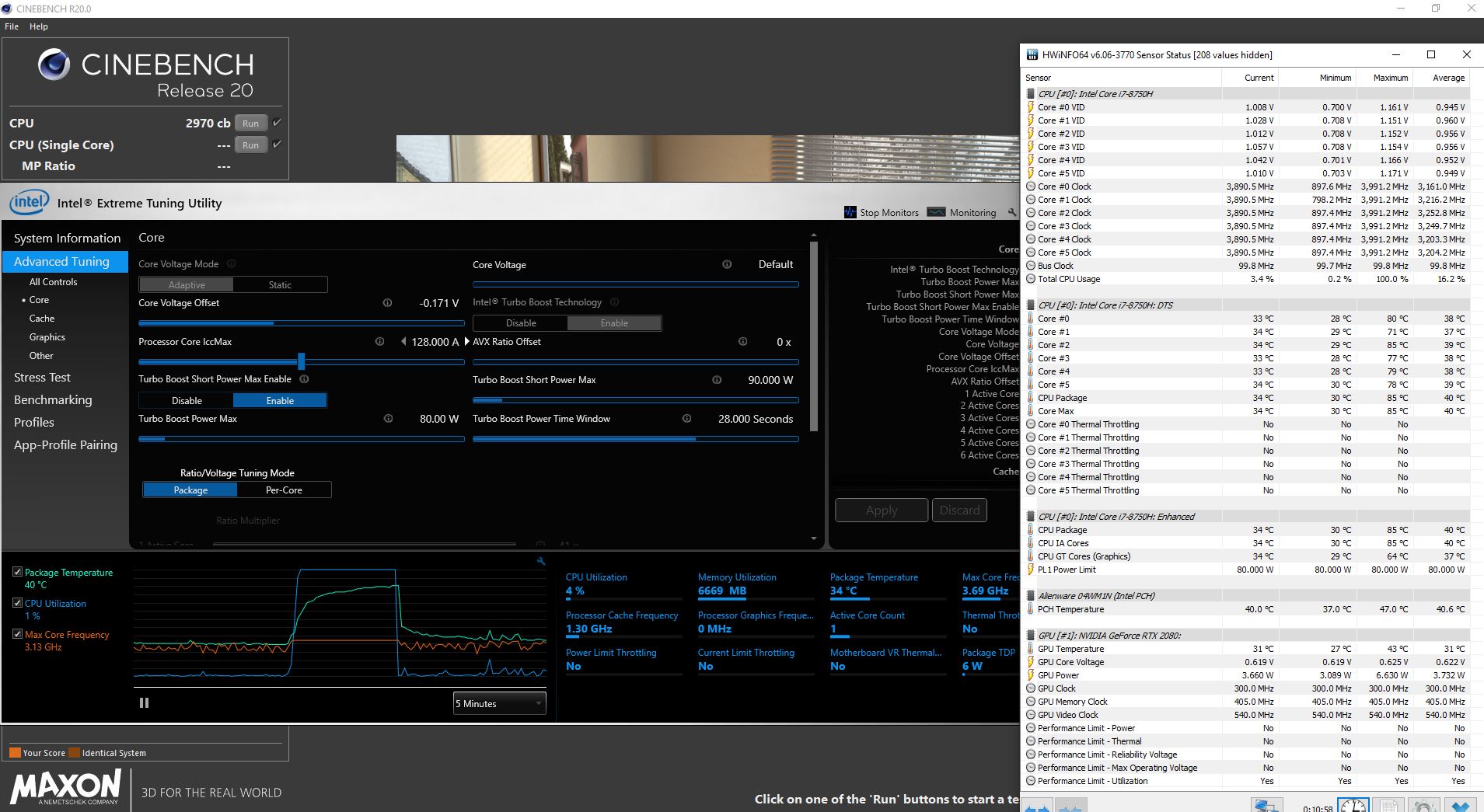
Task: Click the Processor Core IccMax slider handle
Action: point(301,361)
